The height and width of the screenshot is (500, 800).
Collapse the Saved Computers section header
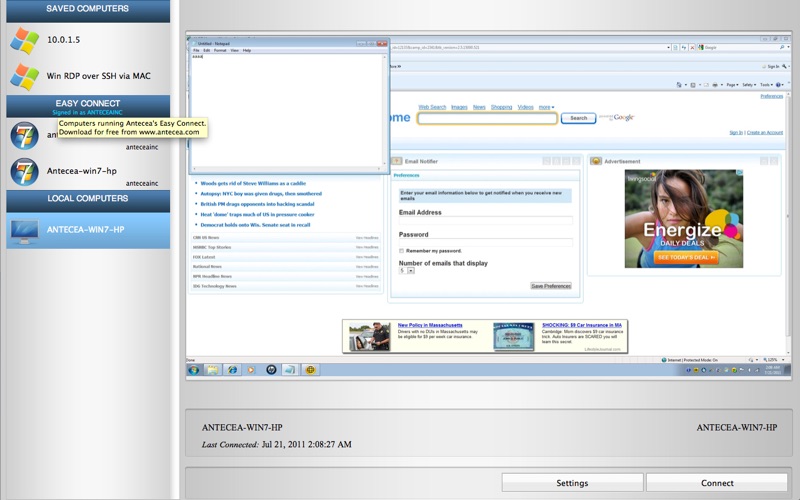[x=87, y=9]
